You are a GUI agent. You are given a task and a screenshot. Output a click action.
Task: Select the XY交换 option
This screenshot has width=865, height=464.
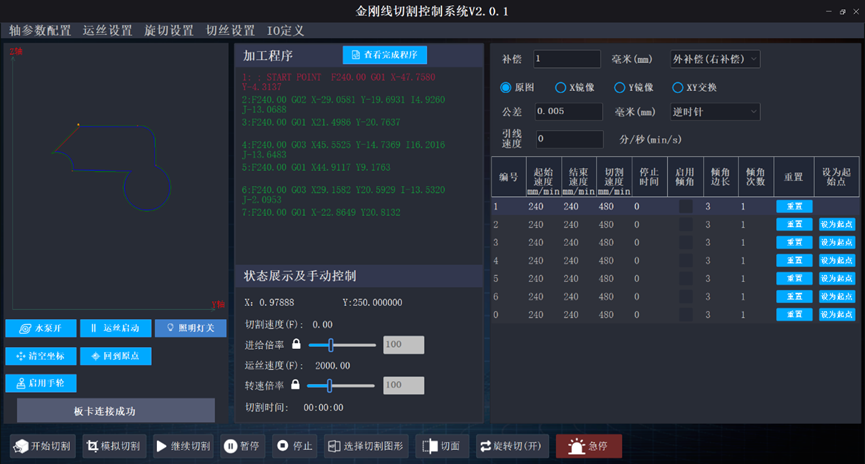coord(677,87)
